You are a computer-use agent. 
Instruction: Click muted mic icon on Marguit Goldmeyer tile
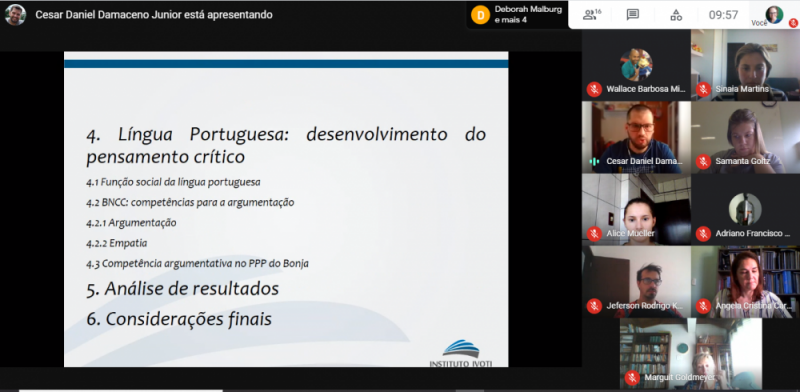click(632, 378)
